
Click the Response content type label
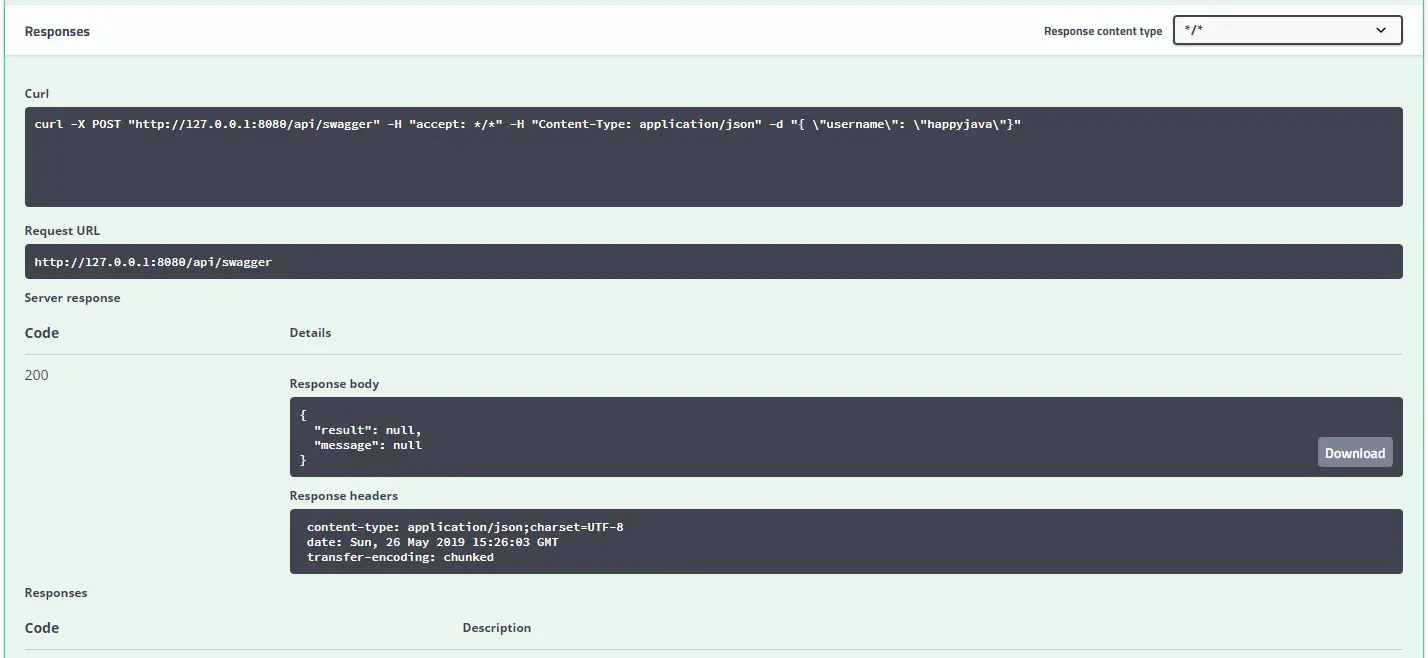(1102, 32)
